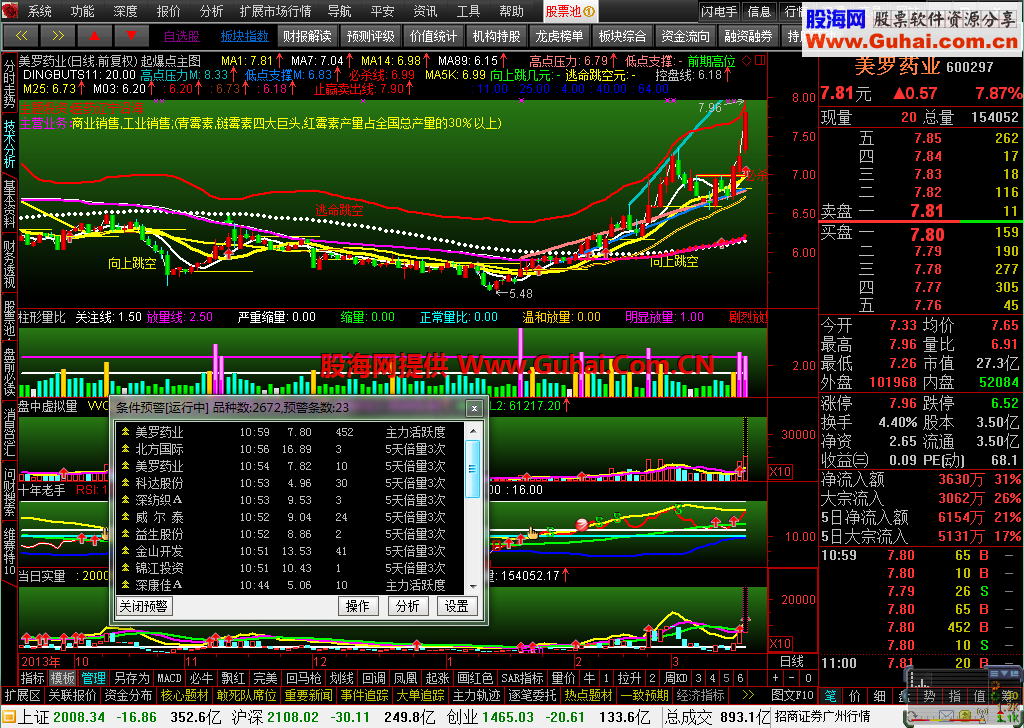The height and width of the screenshot is (728, 1024).
Task: Click the + zoom button beside 日线
Action: tap(775, 678)
